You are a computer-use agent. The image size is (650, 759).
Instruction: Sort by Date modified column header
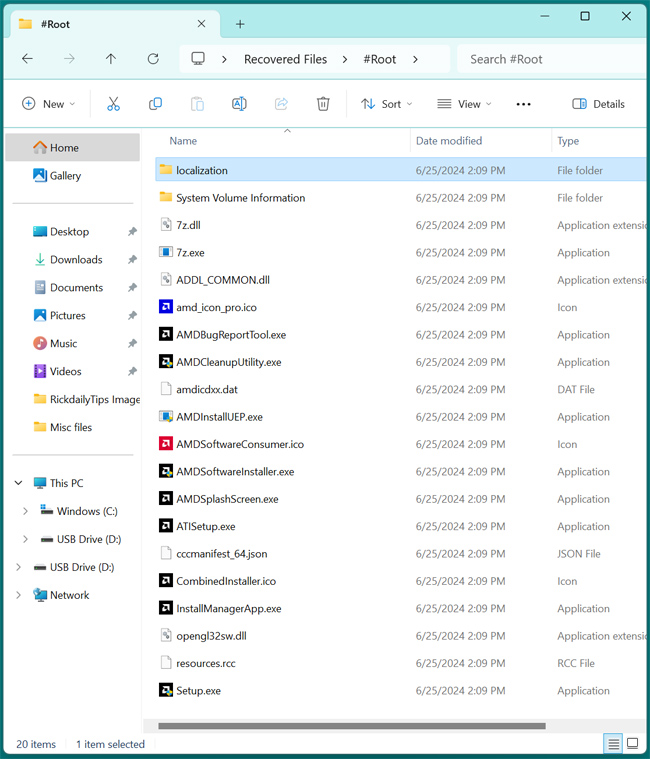449,141
